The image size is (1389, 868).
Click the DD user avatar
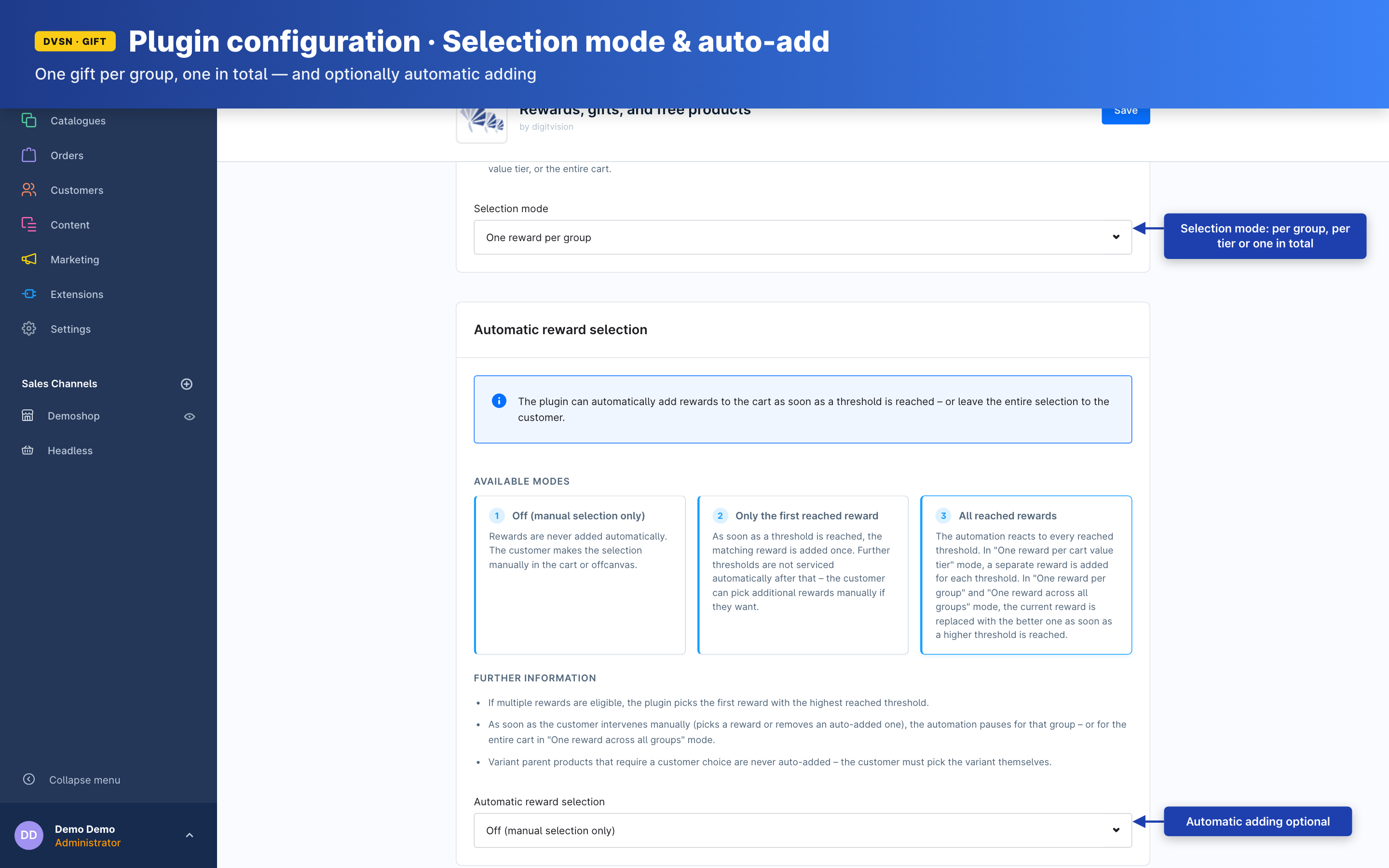29,835
